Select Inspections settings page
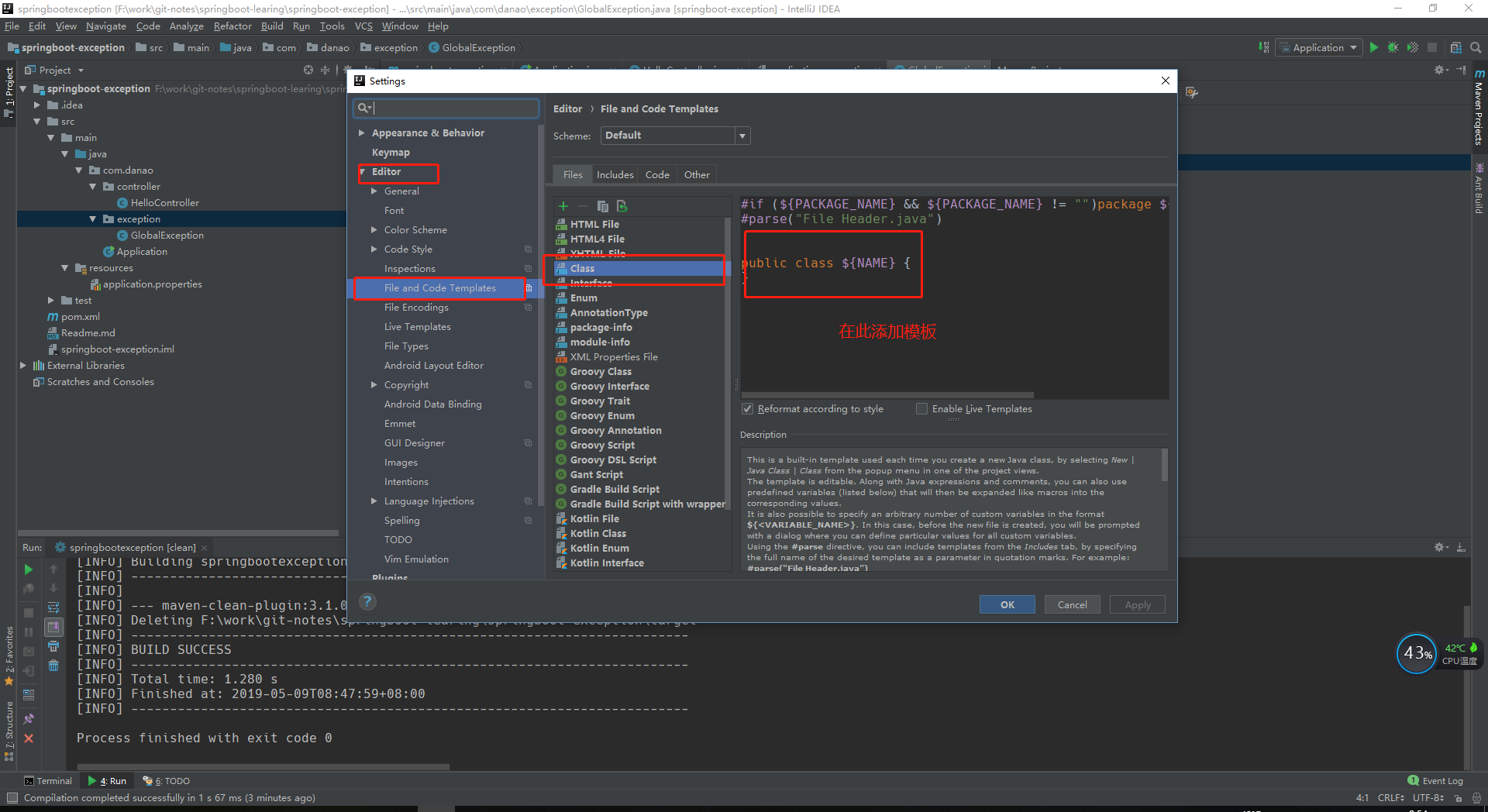The width and height of the screenshot is (1488, 812). click(x=409, y=269)
